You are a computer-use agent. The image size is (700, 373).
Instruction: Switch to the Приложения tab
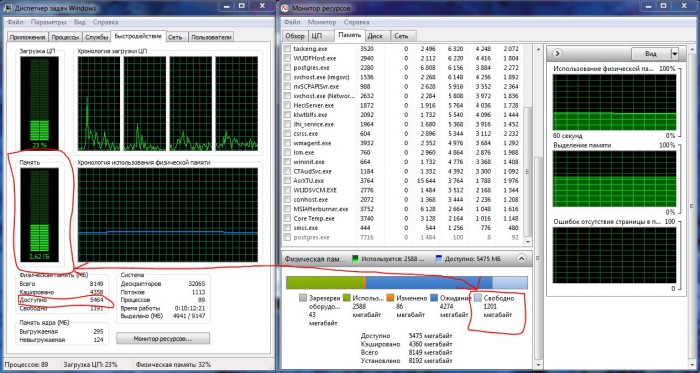(x=28, y=37)
